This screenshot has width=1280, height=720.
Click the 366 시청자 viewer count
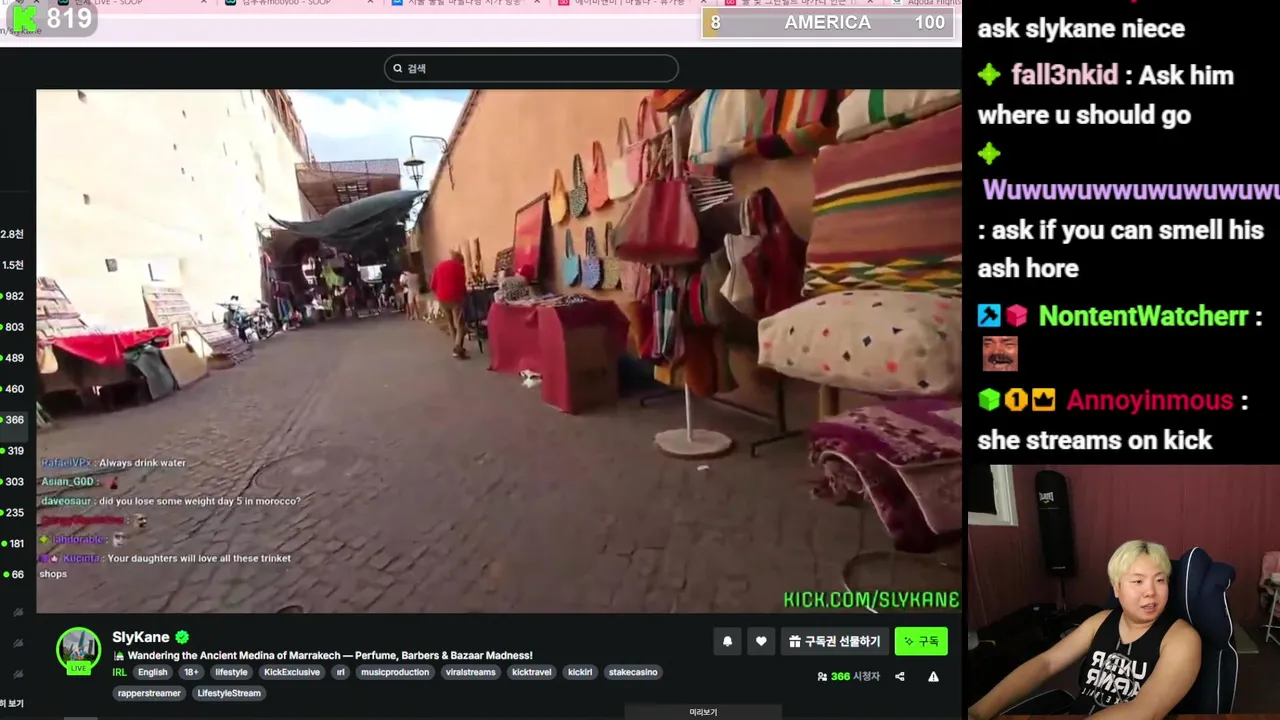[x=849, y=676]
